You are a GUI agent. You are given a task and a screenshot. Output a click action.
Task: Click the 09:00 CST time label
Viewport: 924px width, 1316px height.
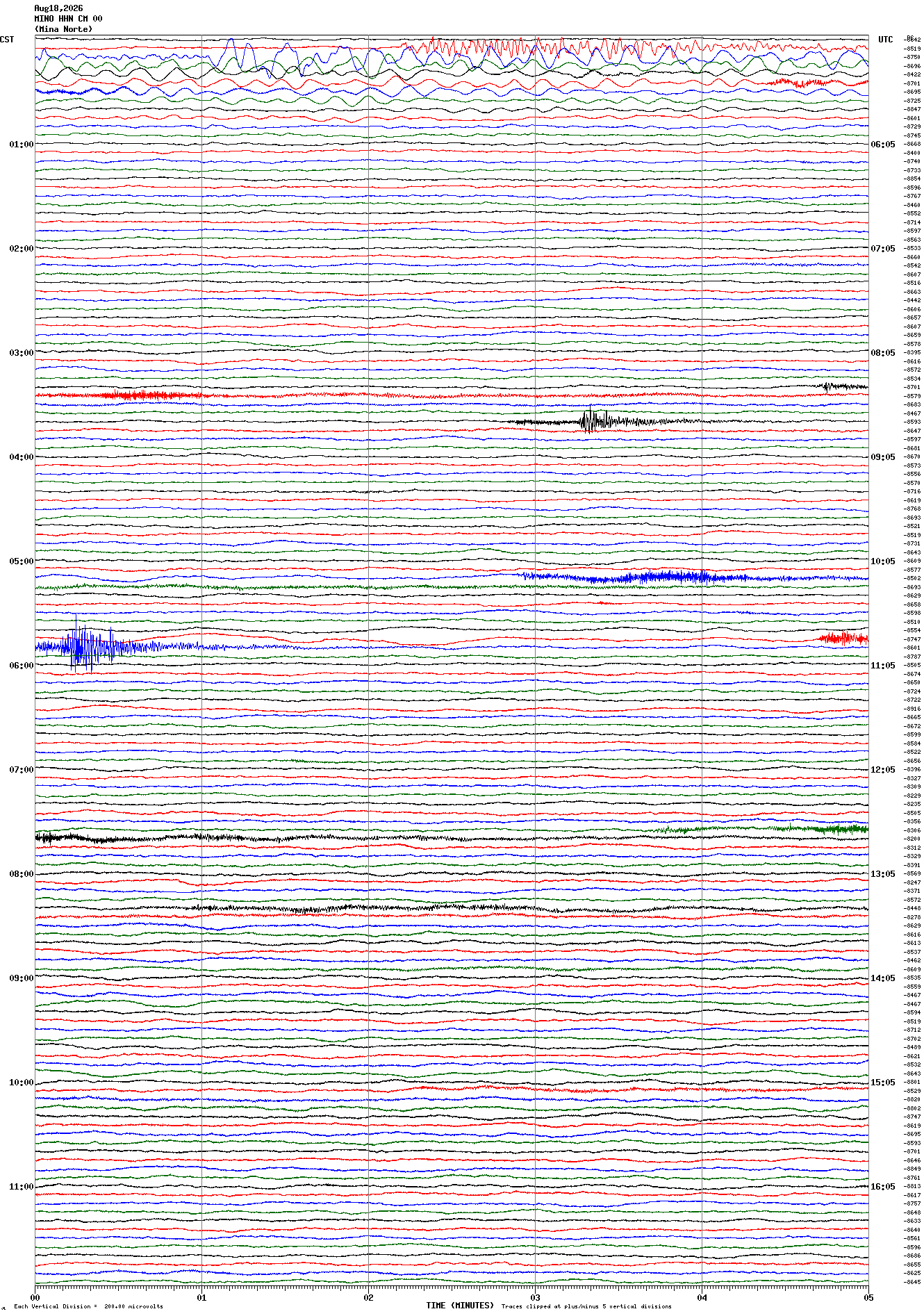(22, 978)
